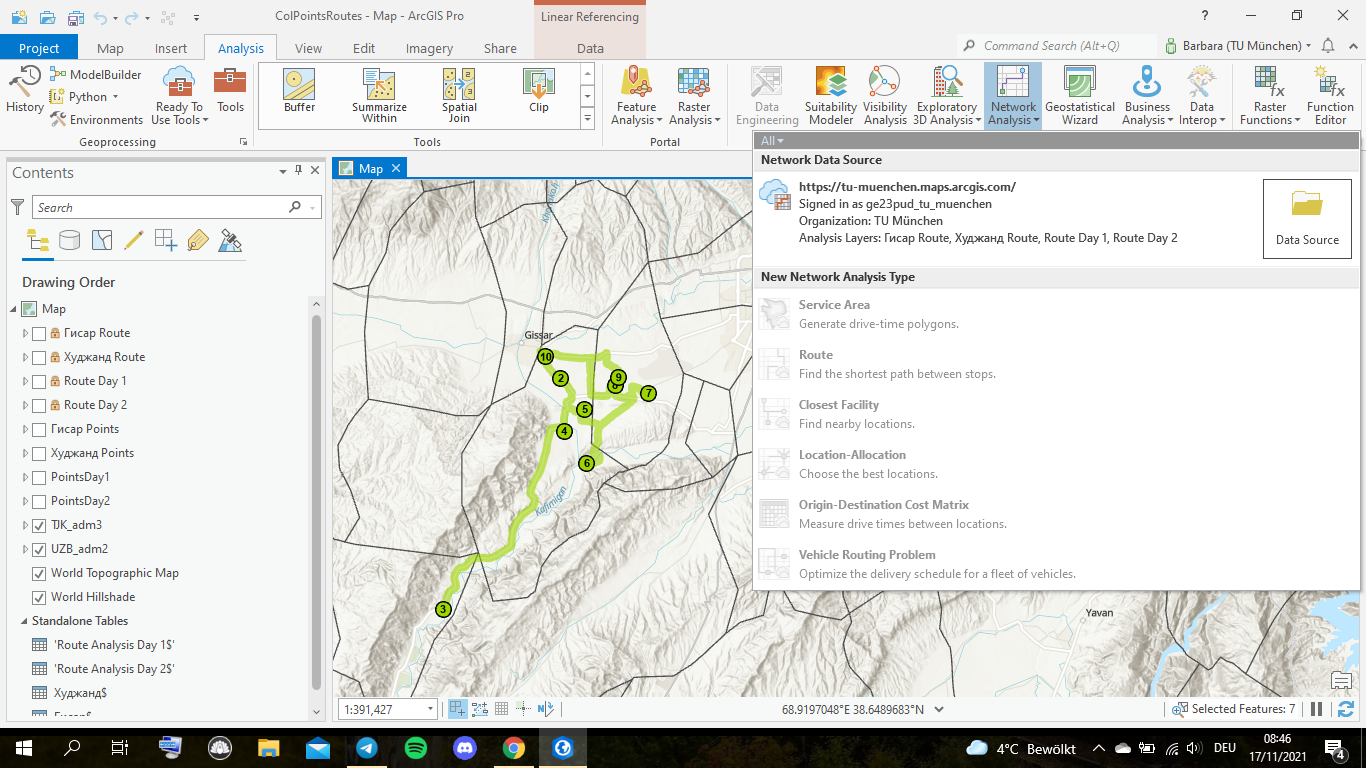
Task: Switch to the Linear Referencing Data tab
Action: tap(590, 48)
